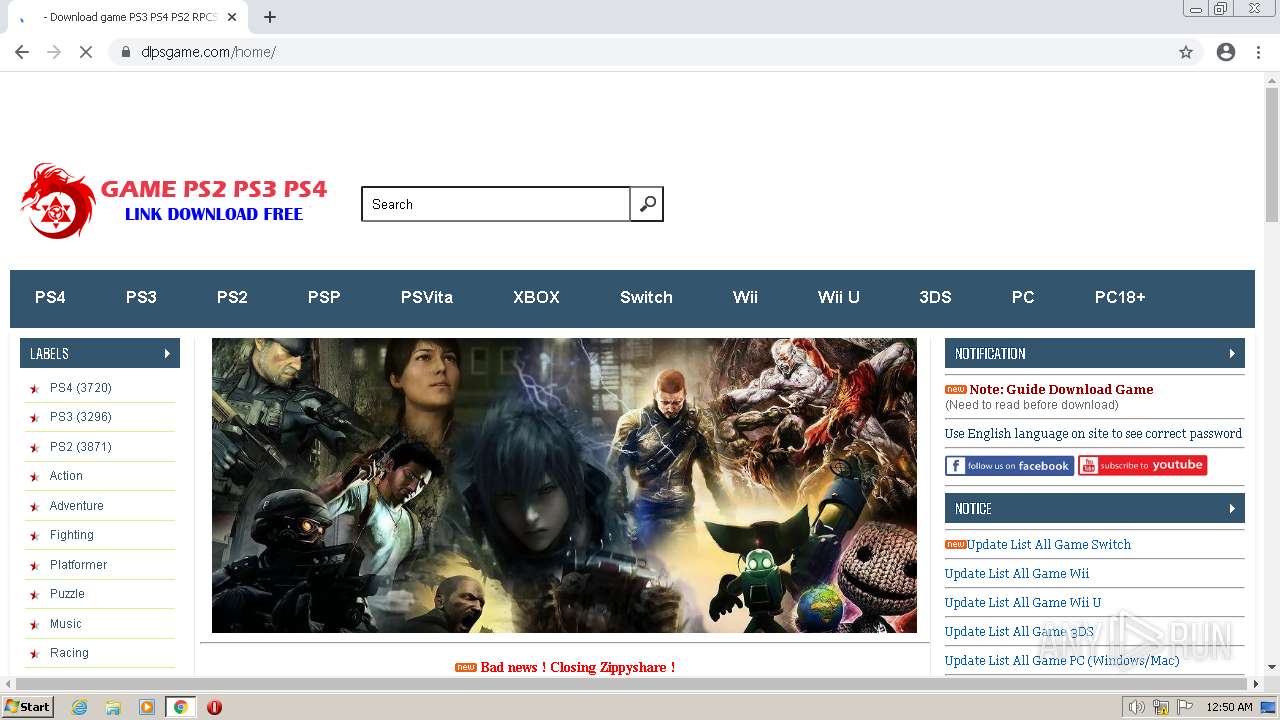Open Use English language on site link
1280x720 pixels.
[1093, 434]
